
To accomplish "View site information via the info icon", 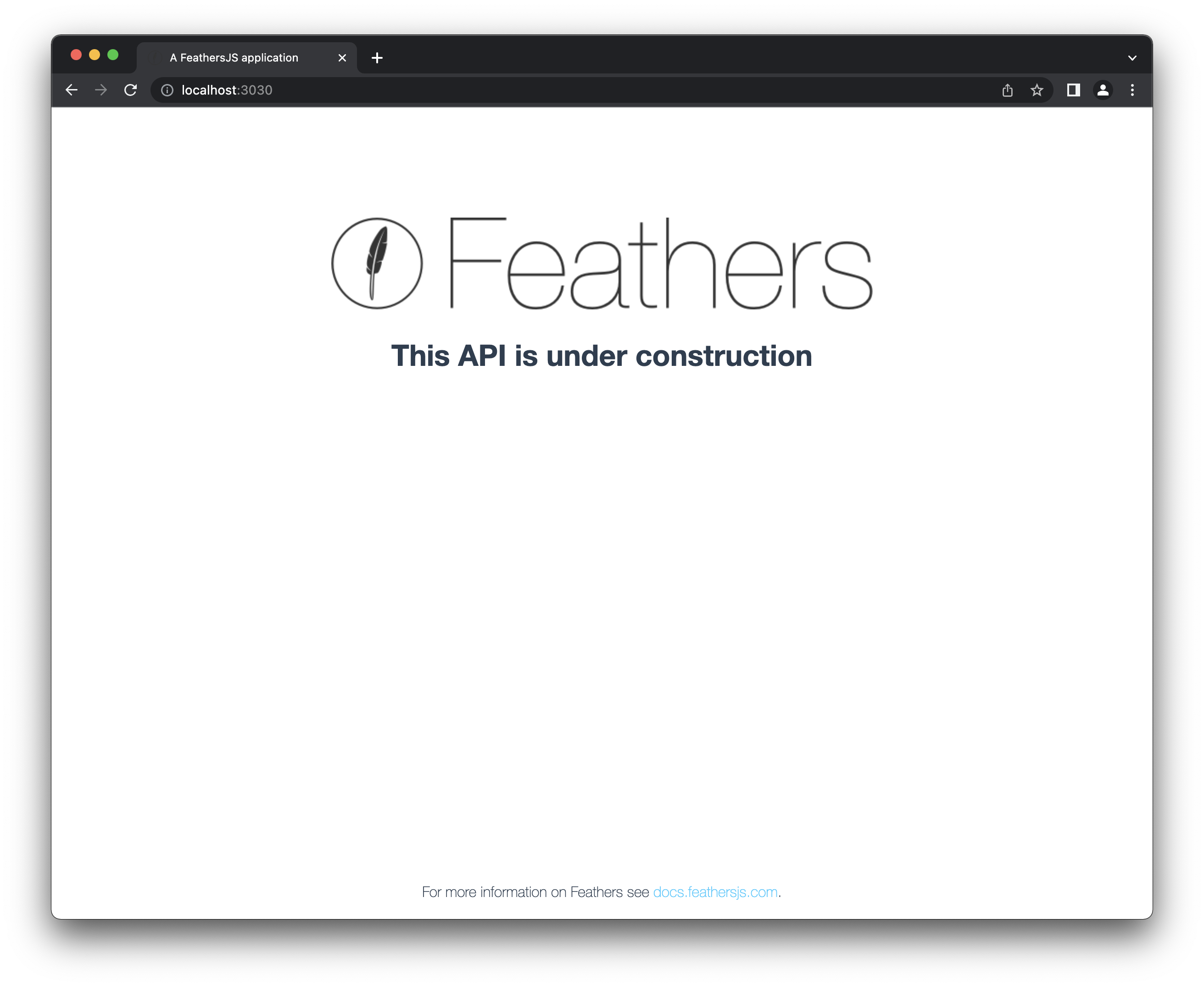I will coord(167,90).
